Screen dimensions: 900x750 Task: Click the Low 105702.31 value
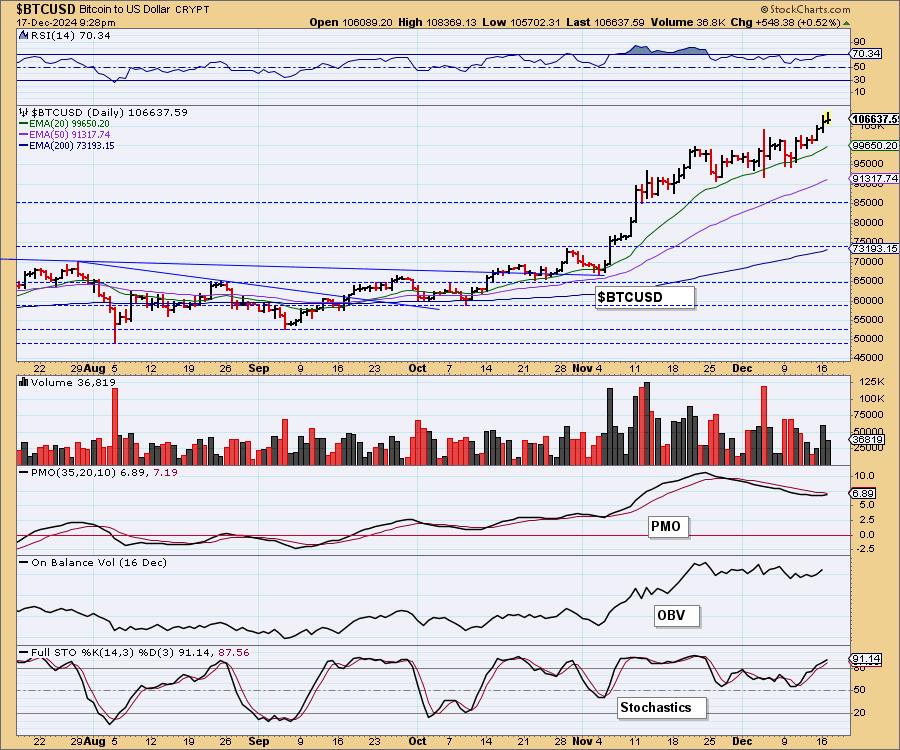tap(521, 22)
